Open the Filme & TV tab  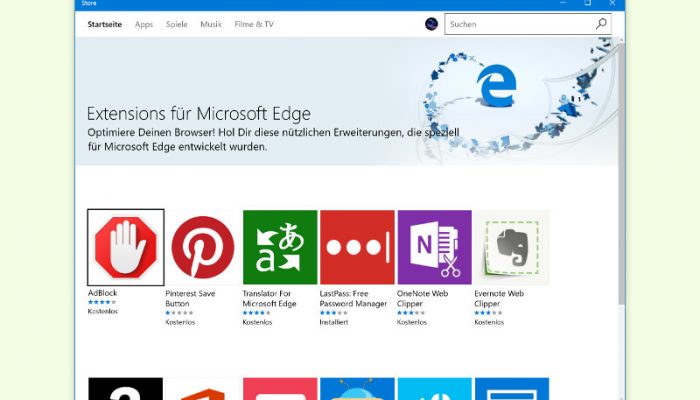(254, 24)
